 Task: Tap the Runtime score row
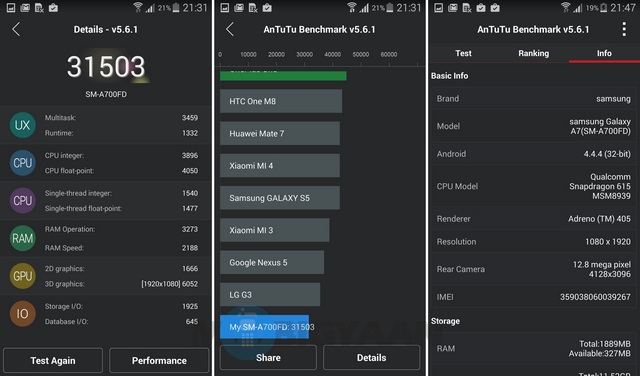(122, 133)
